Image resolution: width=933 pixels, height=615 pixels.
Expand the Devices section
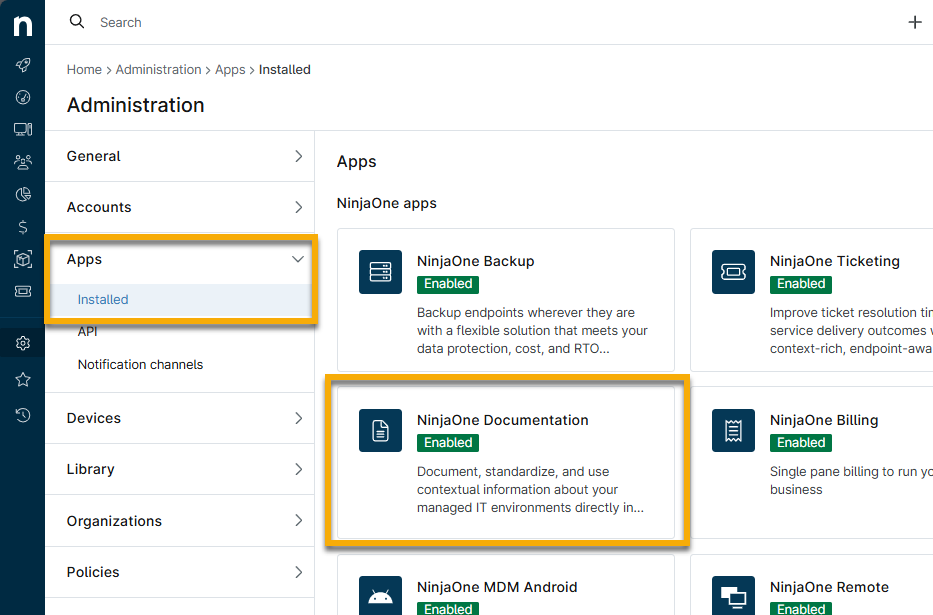pyautogui.click(x=180, y=418)
